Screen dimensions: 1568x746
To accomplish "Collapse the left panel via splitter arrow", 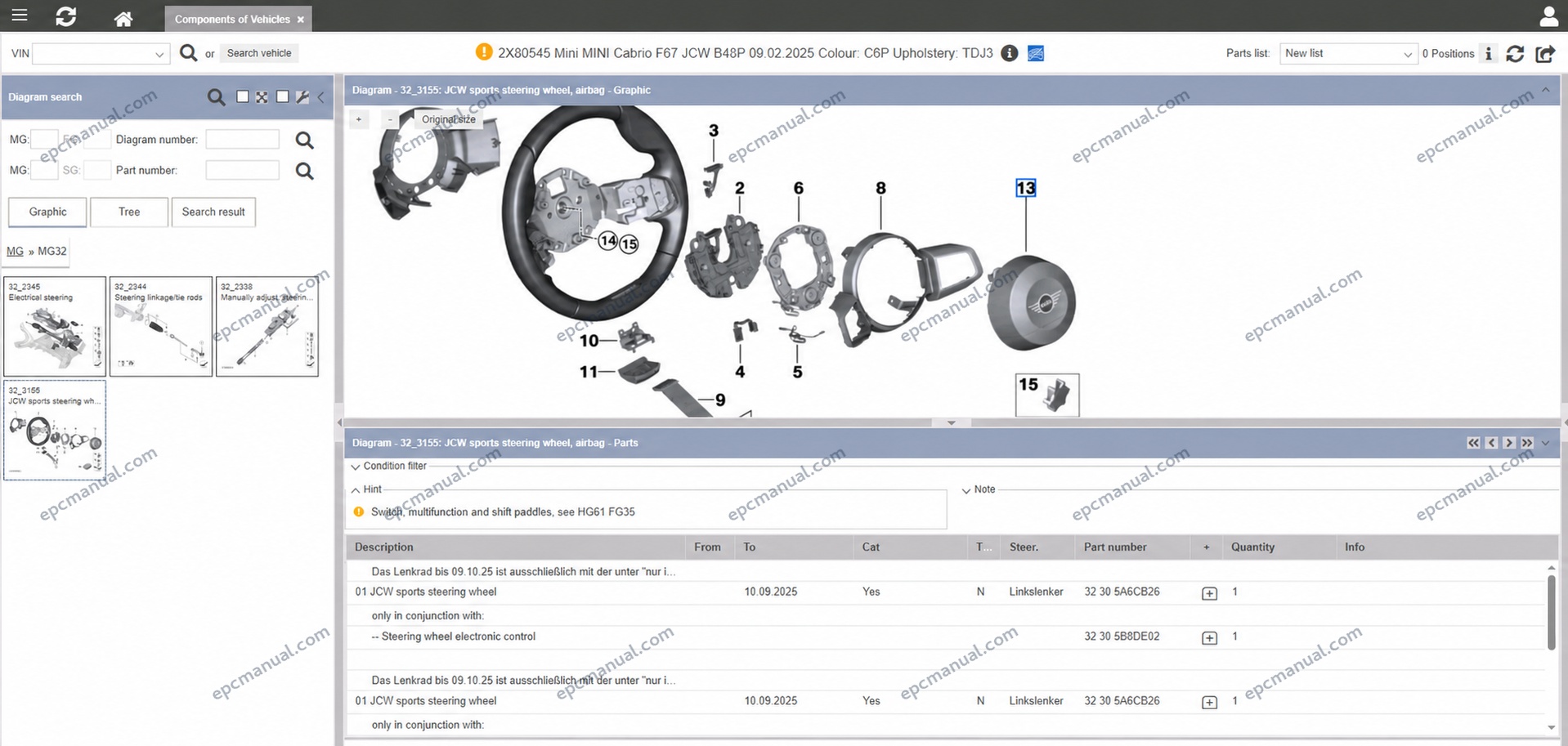I will pyautogui.click(x=339, y=423).
